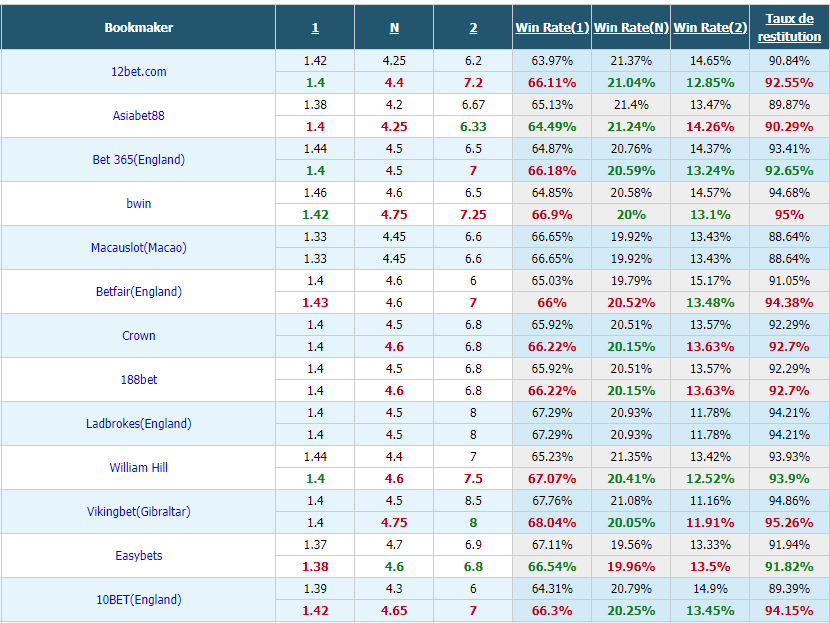Click the Vikingbet(Gibraltar) link
This screenshot has height=623, width=830.
[x=139, y=511]
